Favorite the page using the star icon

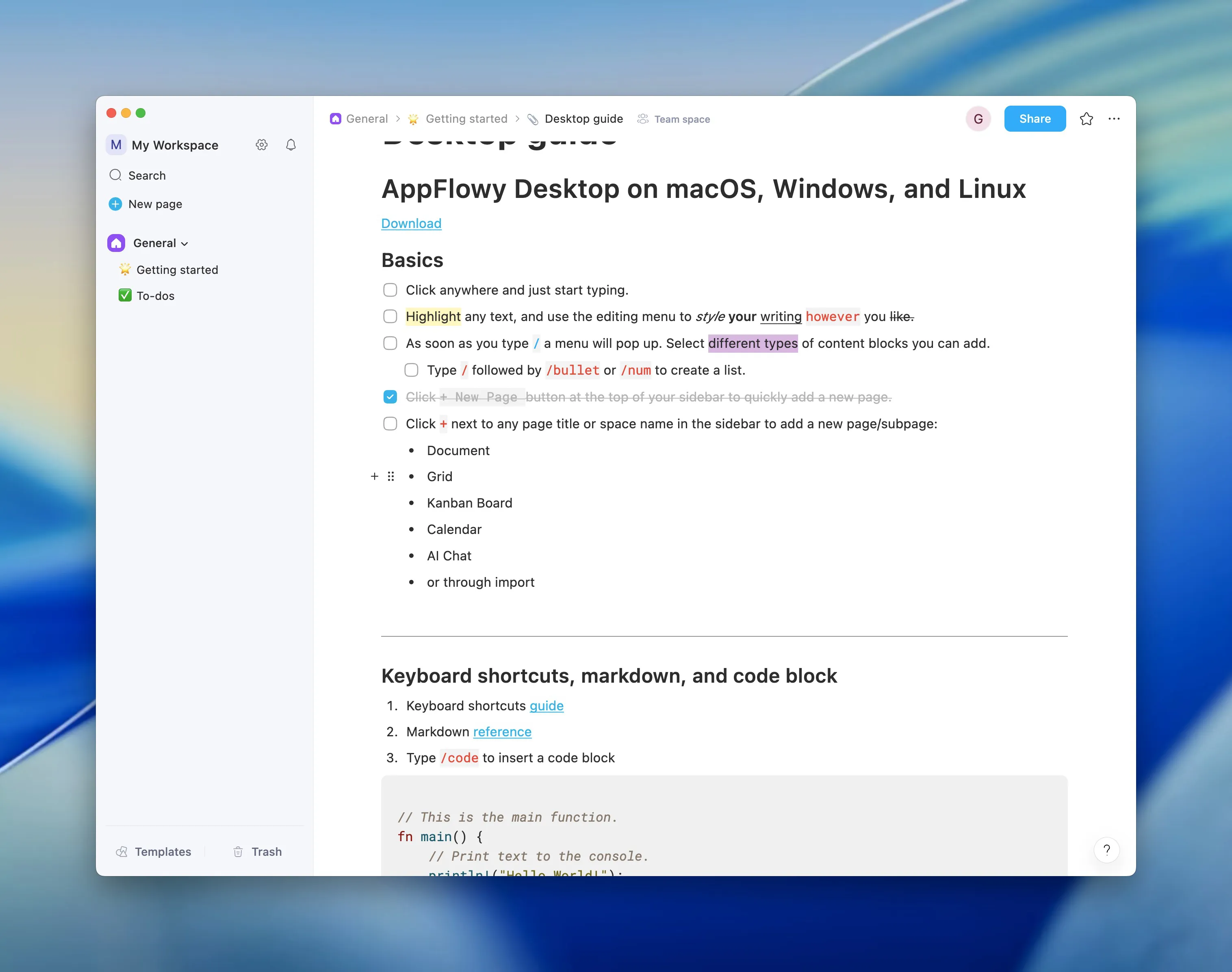click(1086, 118)
